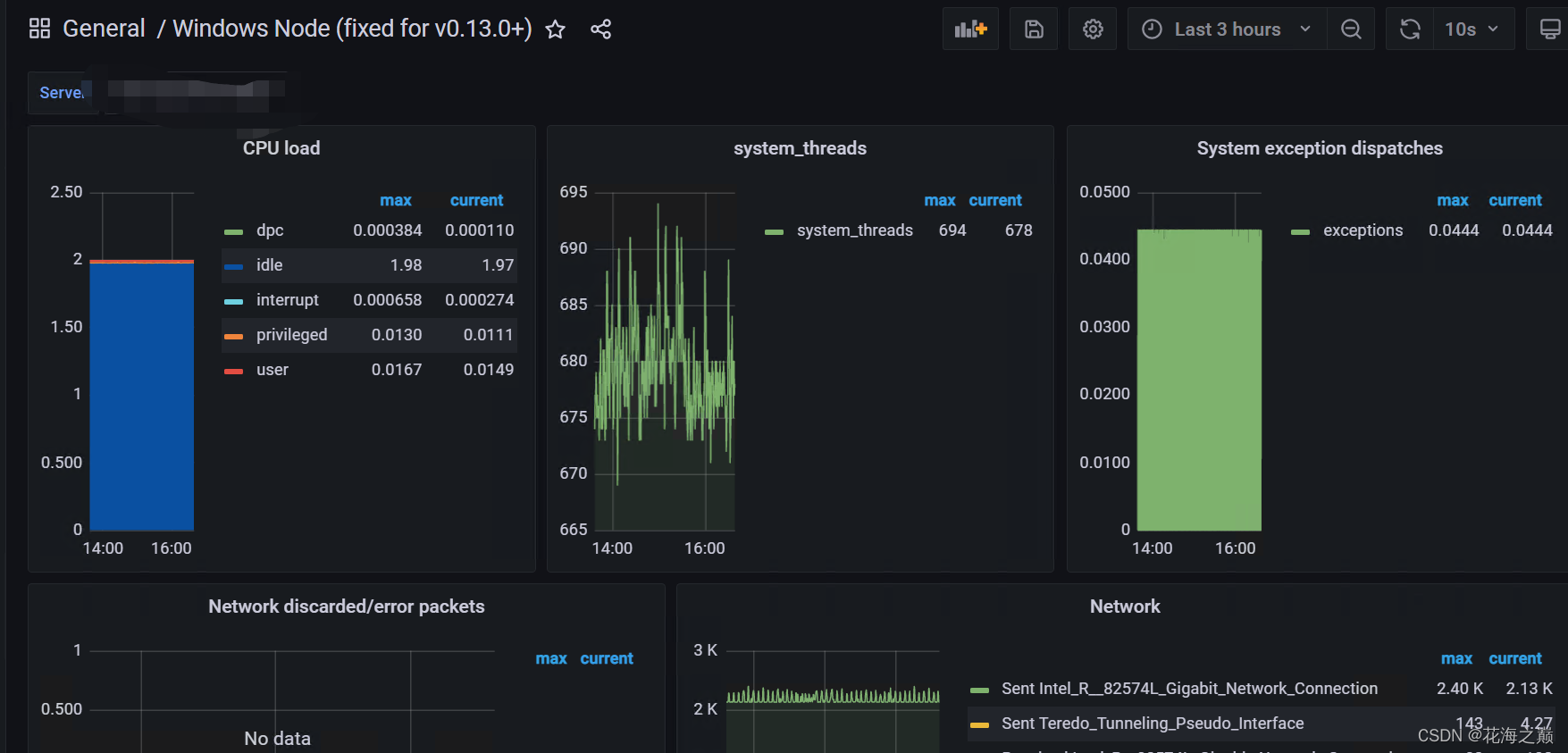Open the dashboards grid icon
1568x753 pixels.
click(x=39, y=29)
